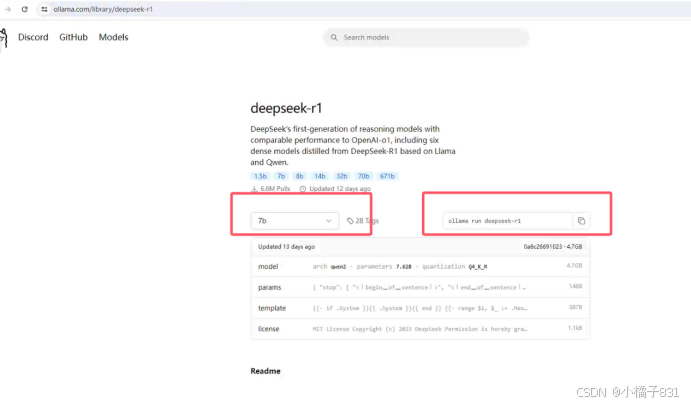Screen dimensions: 691x406
Task: Click the Readme heading
Action: (265, 371)
